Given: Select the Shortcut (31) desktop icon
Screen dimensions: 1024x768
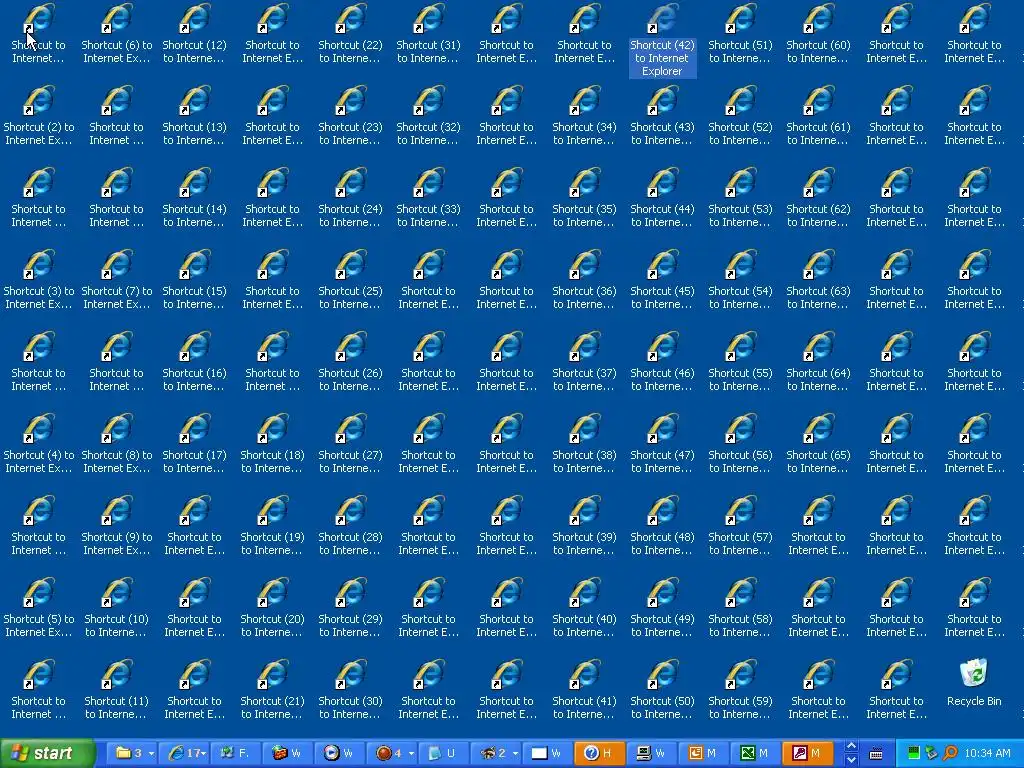Looking at the screenshot, I should (x=428, y=33).
